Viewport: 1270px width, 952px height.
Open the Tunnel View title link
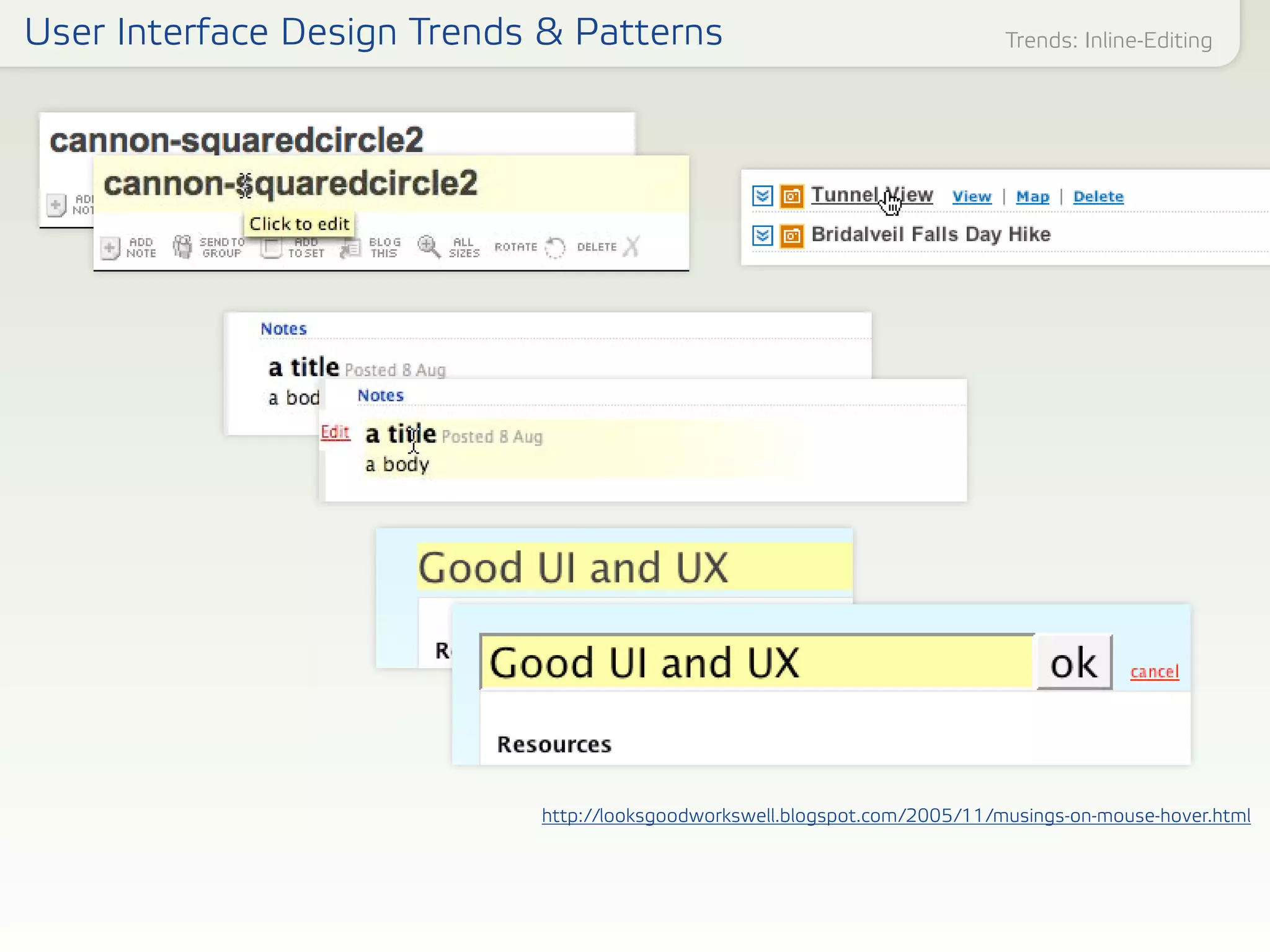pos(872,195)
